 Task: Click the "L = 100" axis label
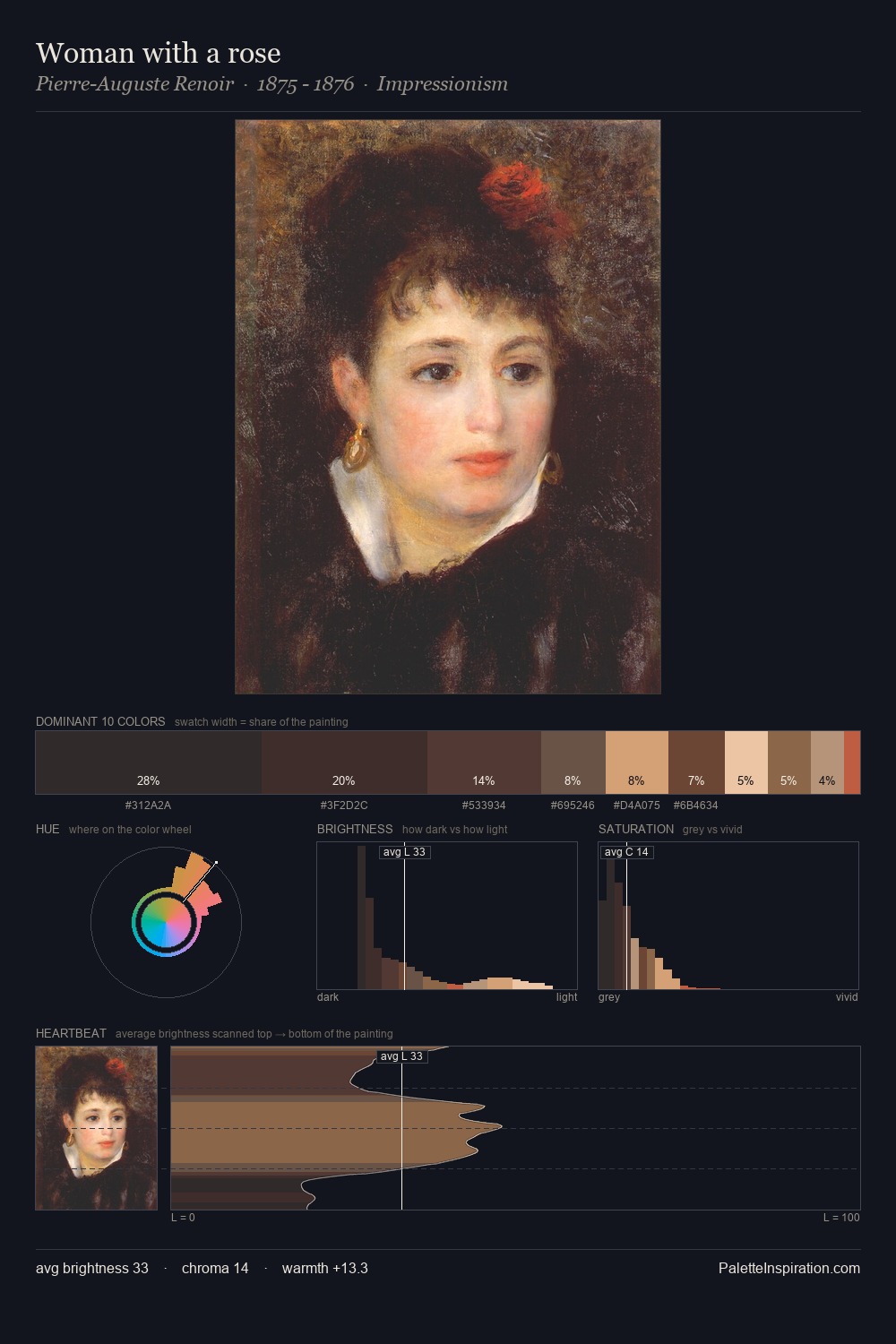click(x=841, y=1217)
